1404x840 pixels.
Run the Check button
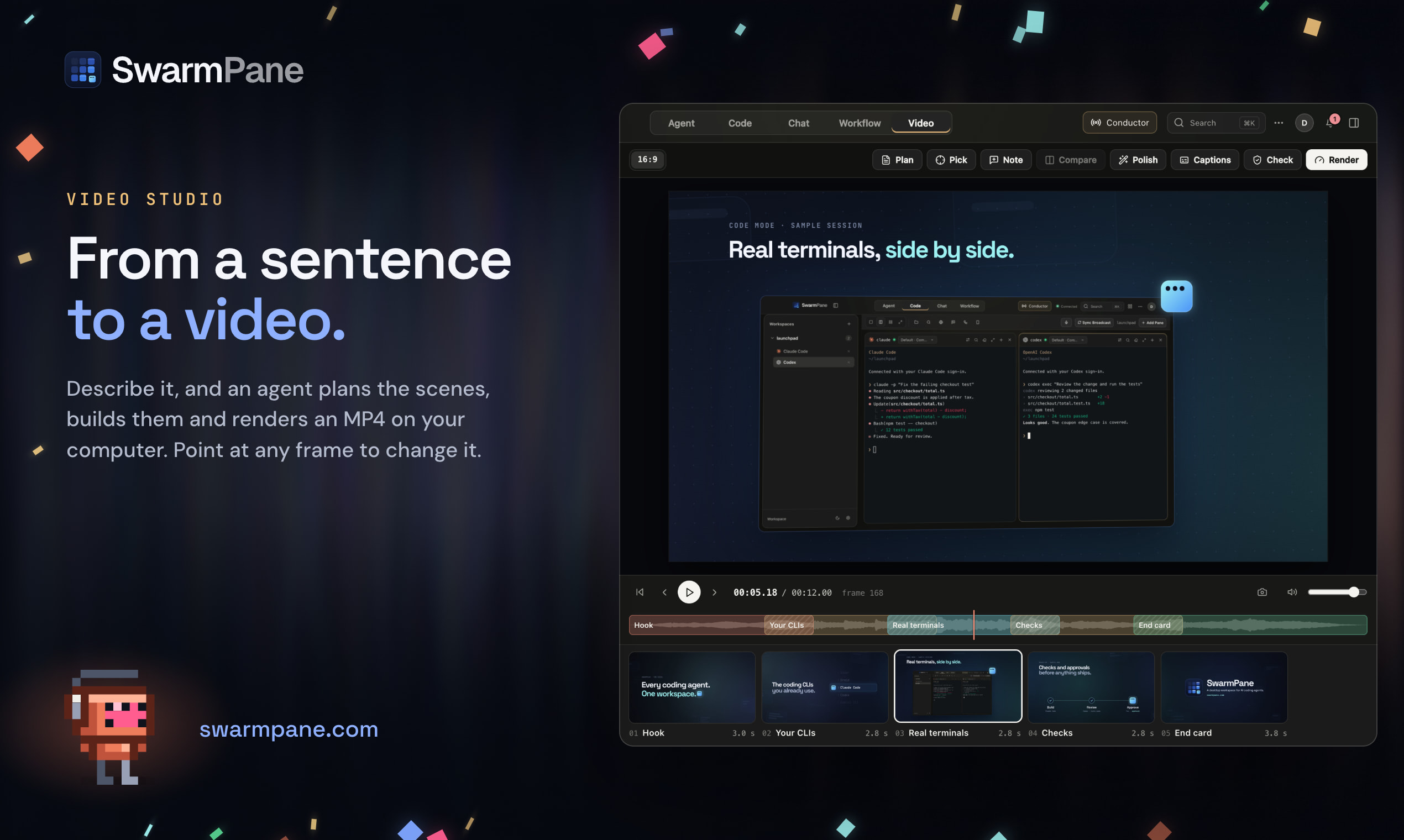coord(1272,160)
